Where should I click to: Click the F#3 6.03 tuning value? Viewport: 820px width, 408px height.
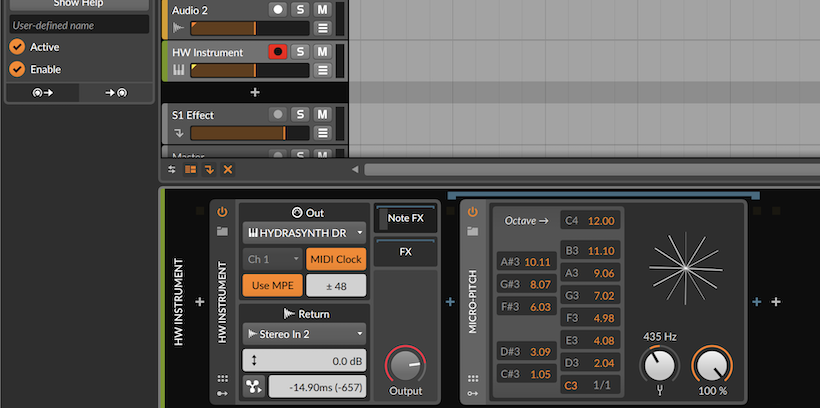[x=527, y=307]
